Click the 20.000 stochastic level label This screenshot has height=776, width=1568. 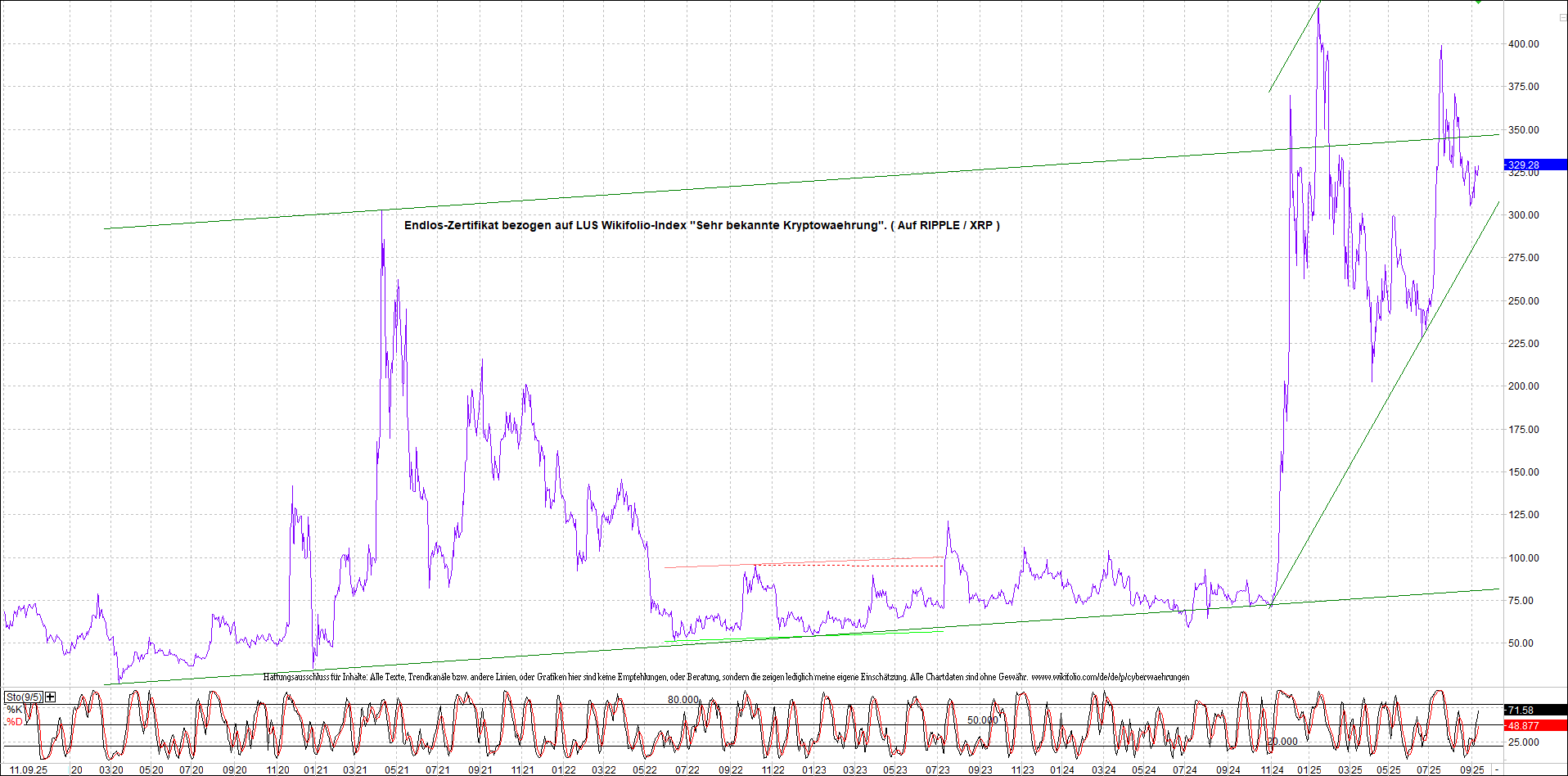pos(1282,742)
